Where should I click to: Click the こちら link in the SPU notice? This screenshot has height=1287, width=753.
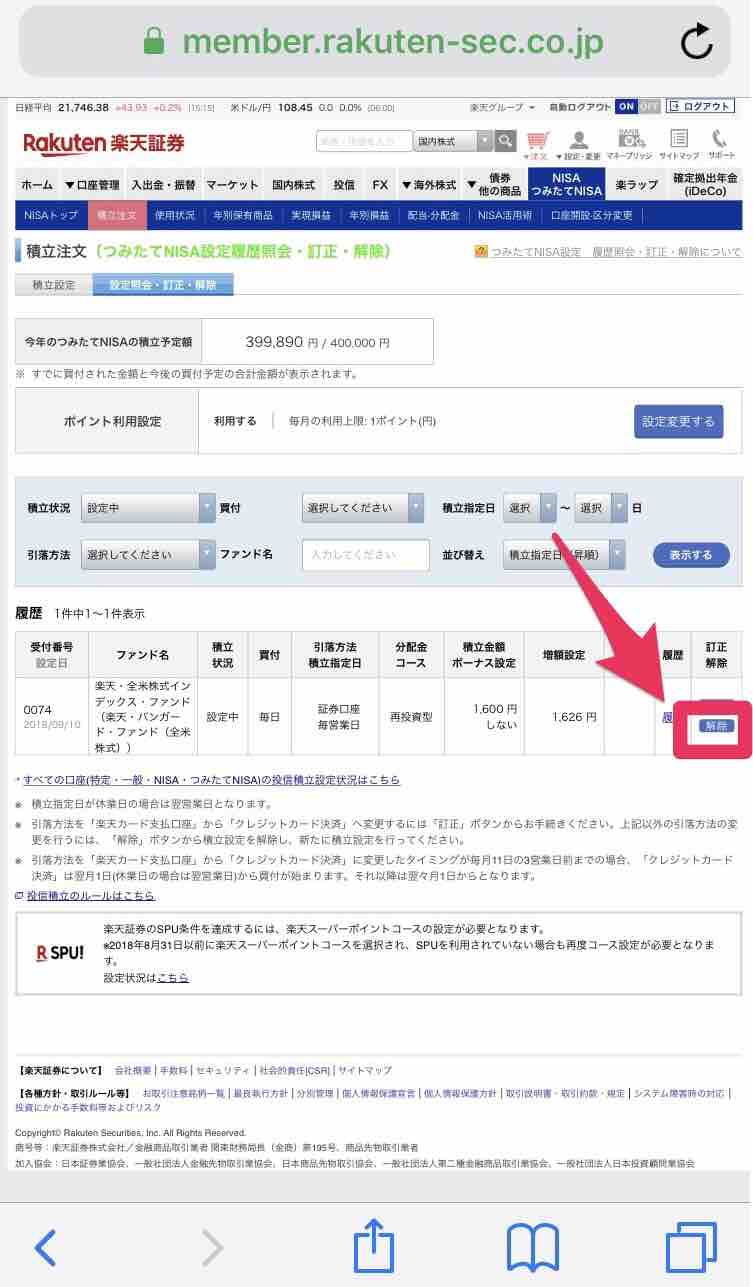(x=173, y=977)
